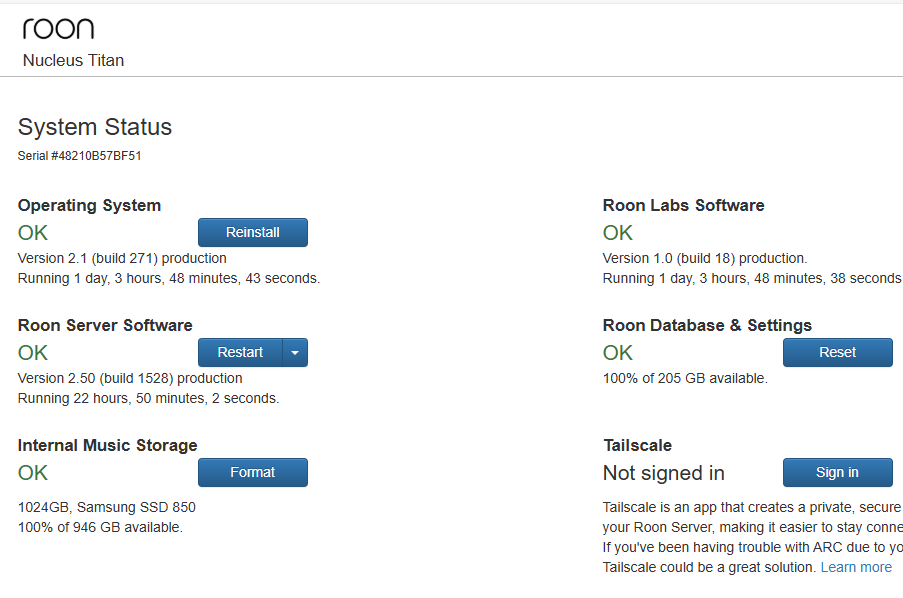903x598 pixels.
Task: Click the Internal Music Storage heading
Action: click(x=108, y=445)
